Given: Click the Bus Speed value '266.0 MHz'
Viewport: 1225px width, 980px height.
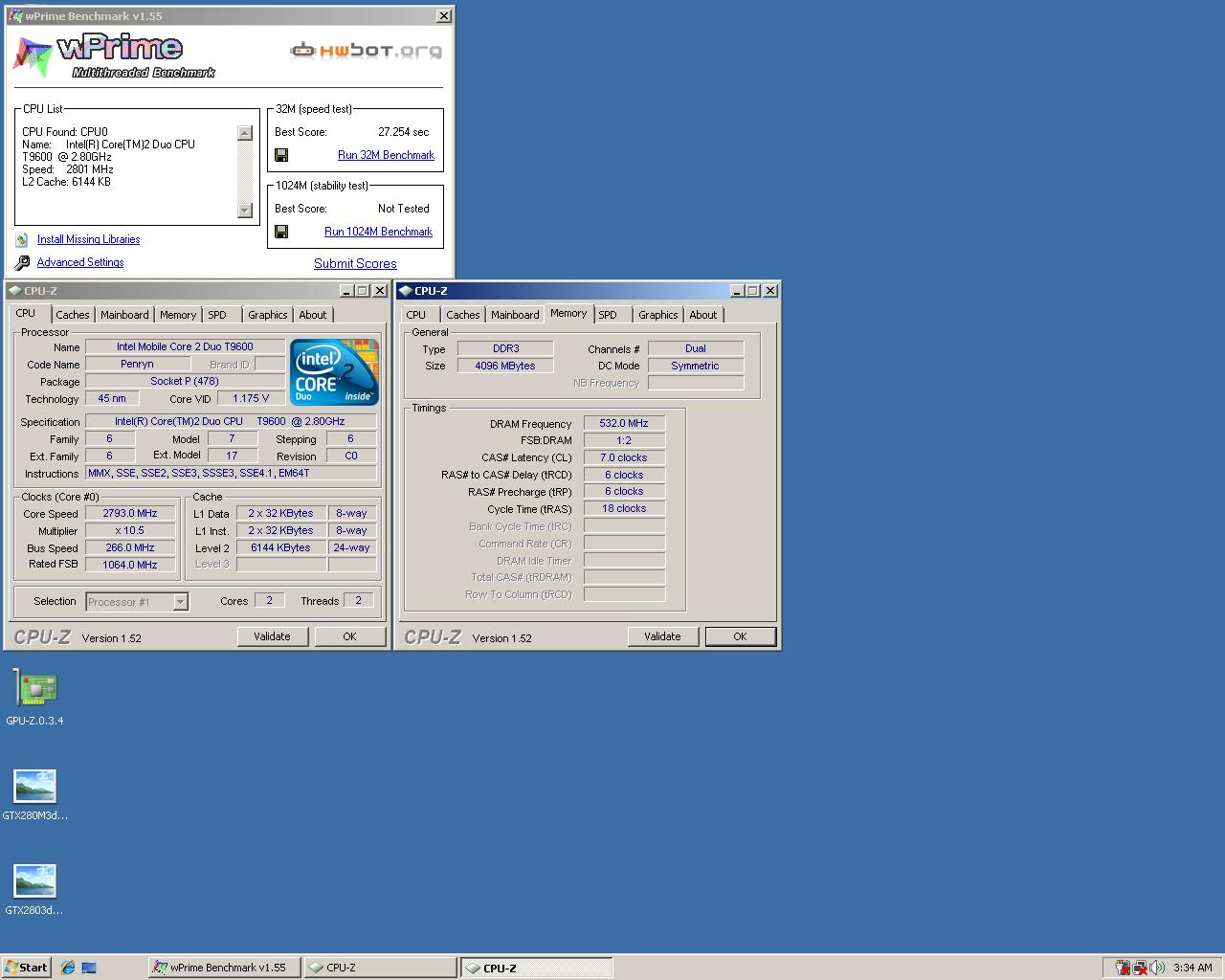Looking at the screenshot, I should [x=130, y=547].
